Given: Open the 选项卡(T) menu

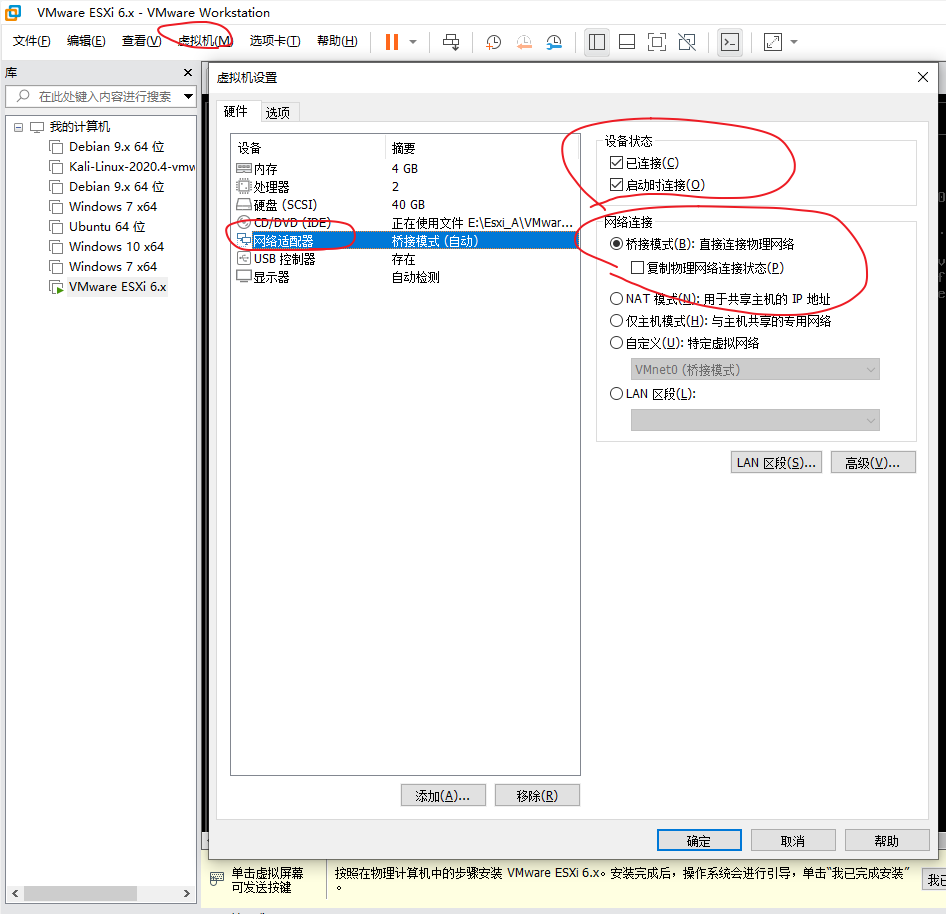Looking at the screenshot, I should coord(275,40).
